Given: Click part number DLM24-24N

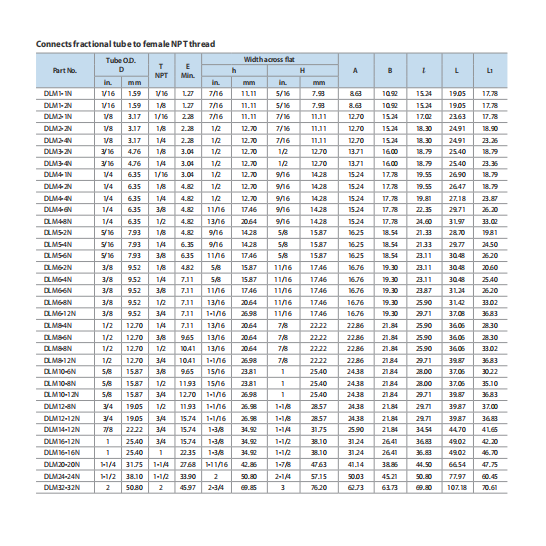Looking at the screenshot, I should click(x=62, y=476).
